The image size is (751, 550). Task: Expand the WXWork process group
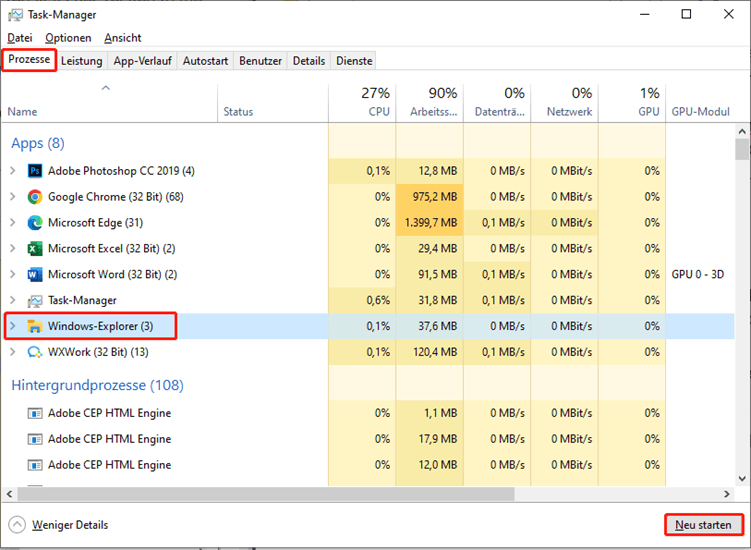[13, 352]
